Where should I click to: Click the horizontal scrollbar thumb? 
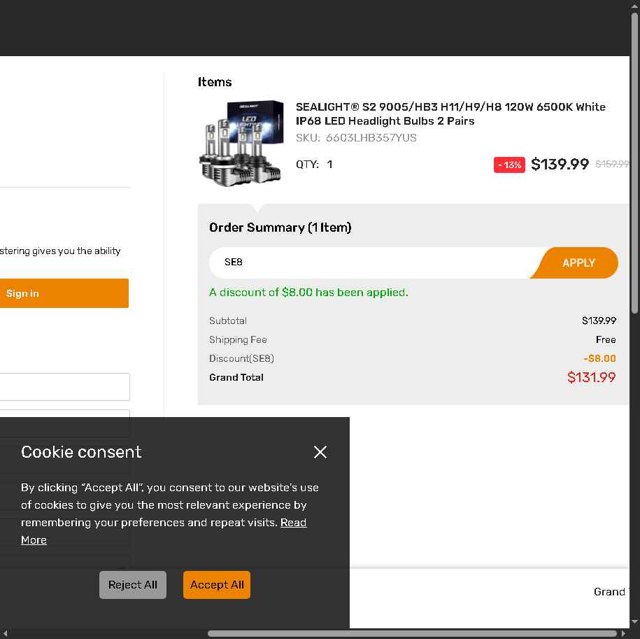pos(412,634)
